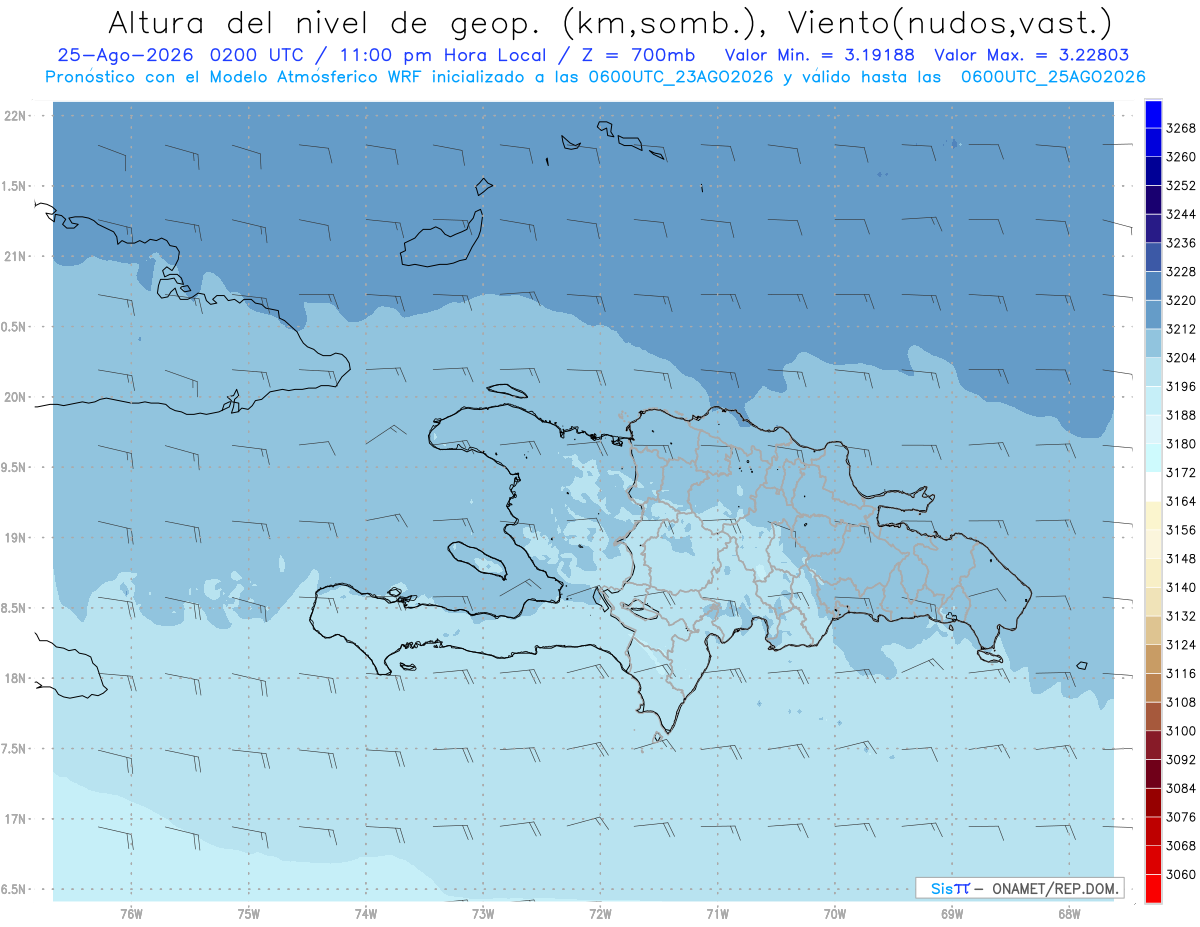Pick the brown swatch between 3116 and 3108
1200x927 pixels.
pos(1153,688)
